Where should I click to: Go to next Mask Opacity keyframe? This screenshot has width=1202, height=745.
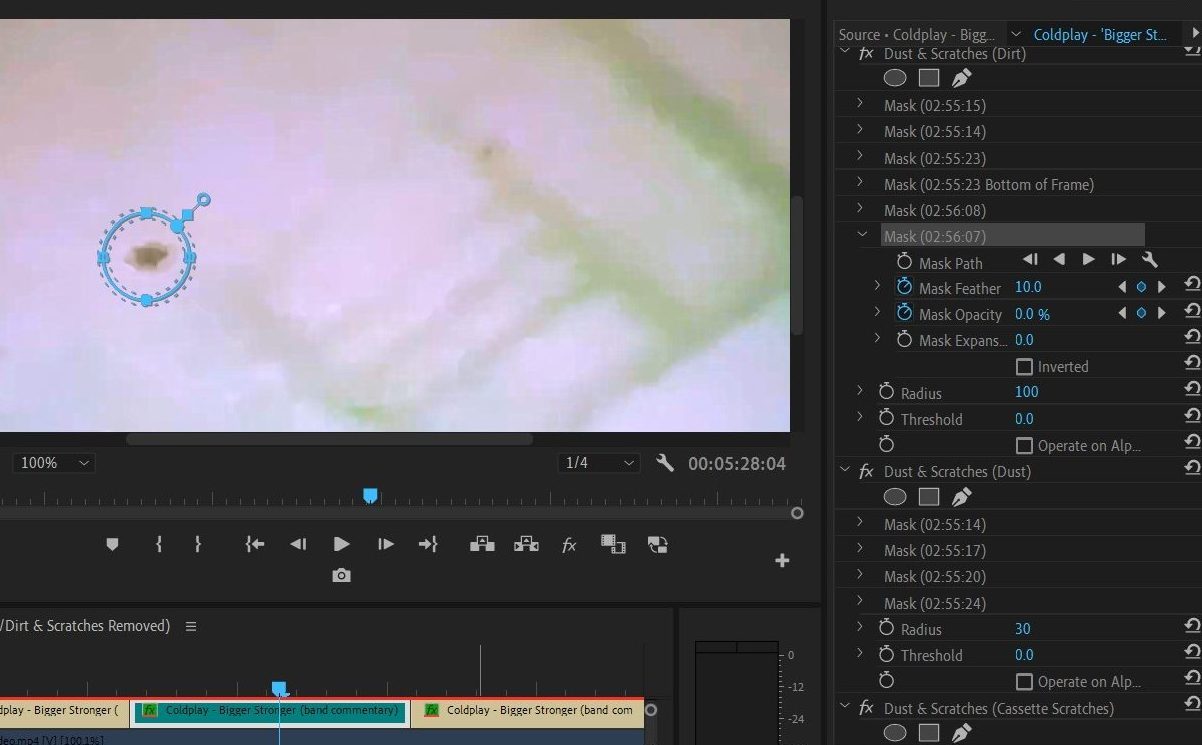tap(1161, 313)
